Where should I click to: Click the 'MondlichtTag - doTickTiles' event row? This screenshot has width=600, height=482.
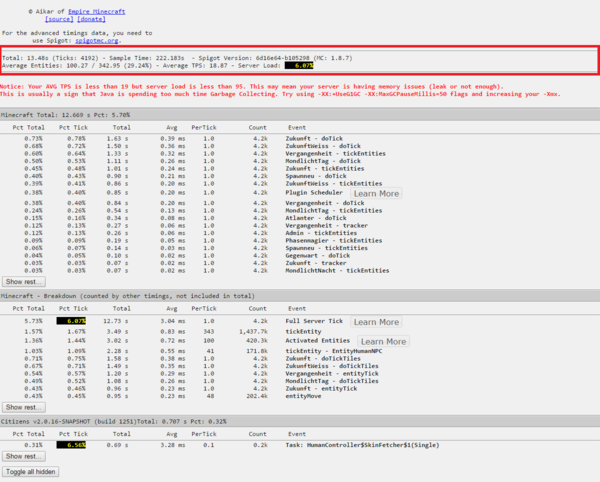click(x=300, y=381)
